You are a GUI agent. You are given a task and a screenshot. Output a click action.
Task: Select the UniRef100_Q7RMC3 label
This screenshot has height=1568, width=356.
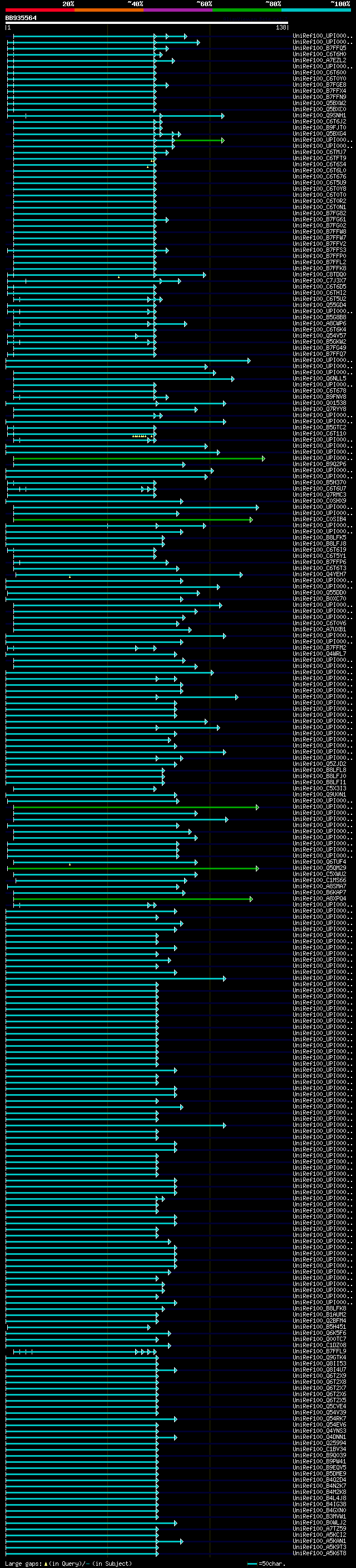click(x=319, y=495)
